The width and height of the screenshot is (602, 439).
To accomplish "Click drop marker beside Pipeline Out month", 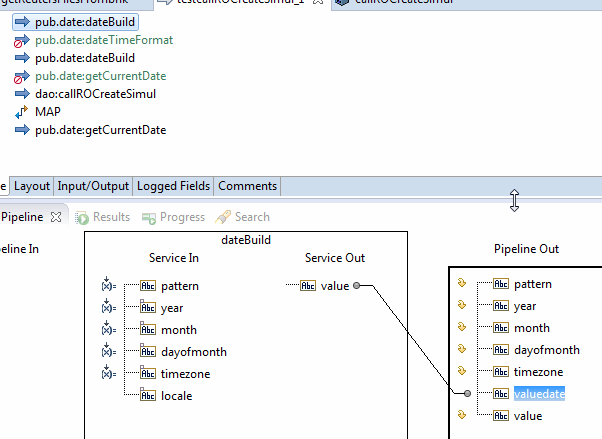I will [x=462, y=327].
